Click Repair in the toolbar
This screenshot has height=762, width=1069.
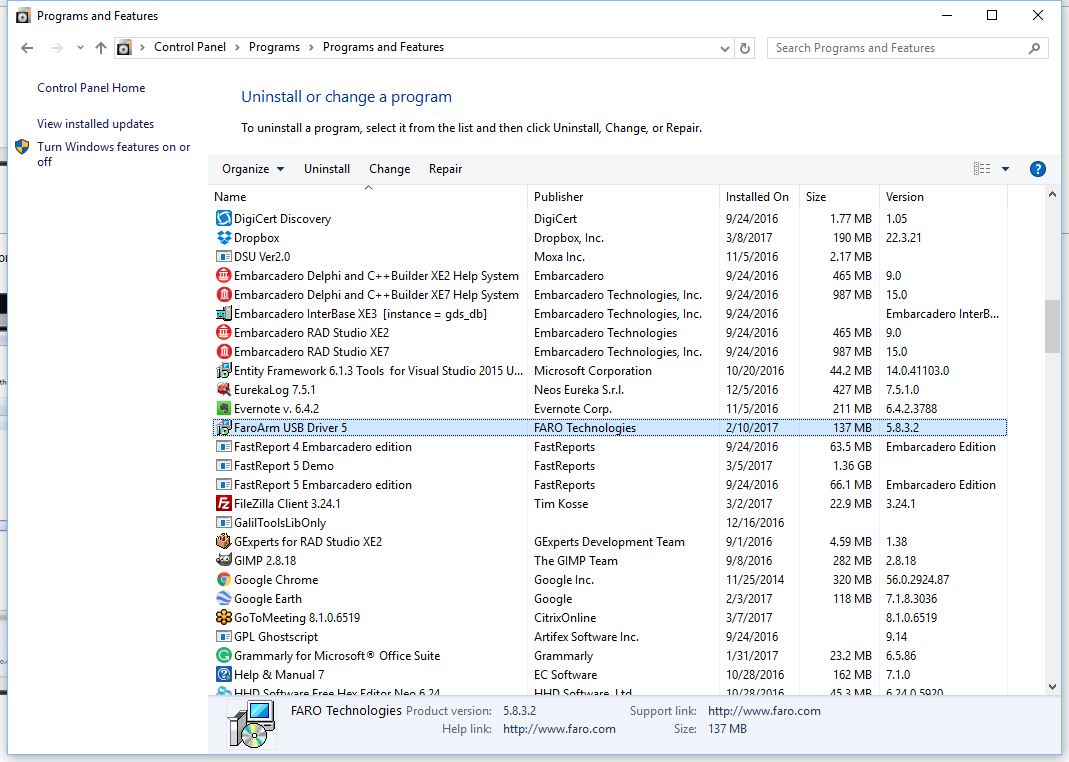point(445,169)
